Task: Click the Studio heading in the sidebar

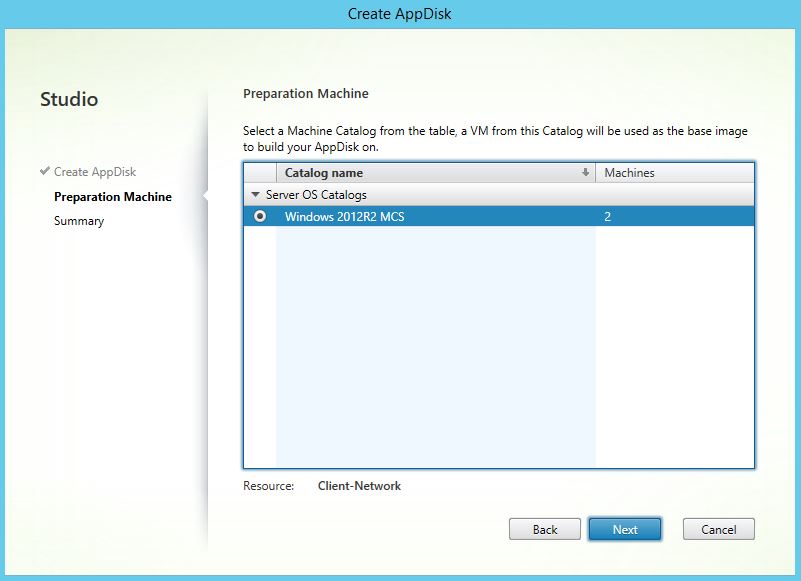Action: (69, 99)
